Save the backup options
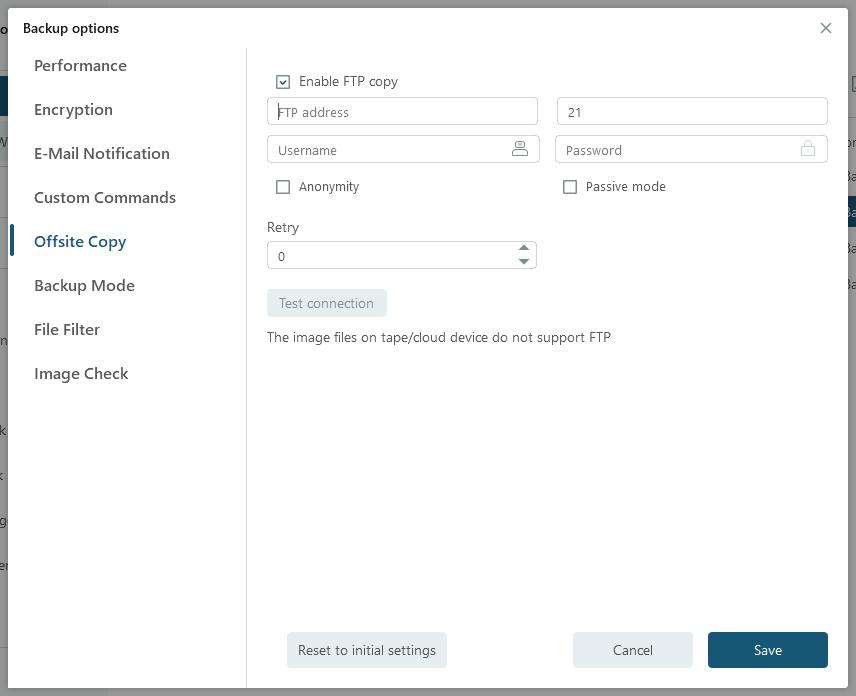 coord(767,650)
